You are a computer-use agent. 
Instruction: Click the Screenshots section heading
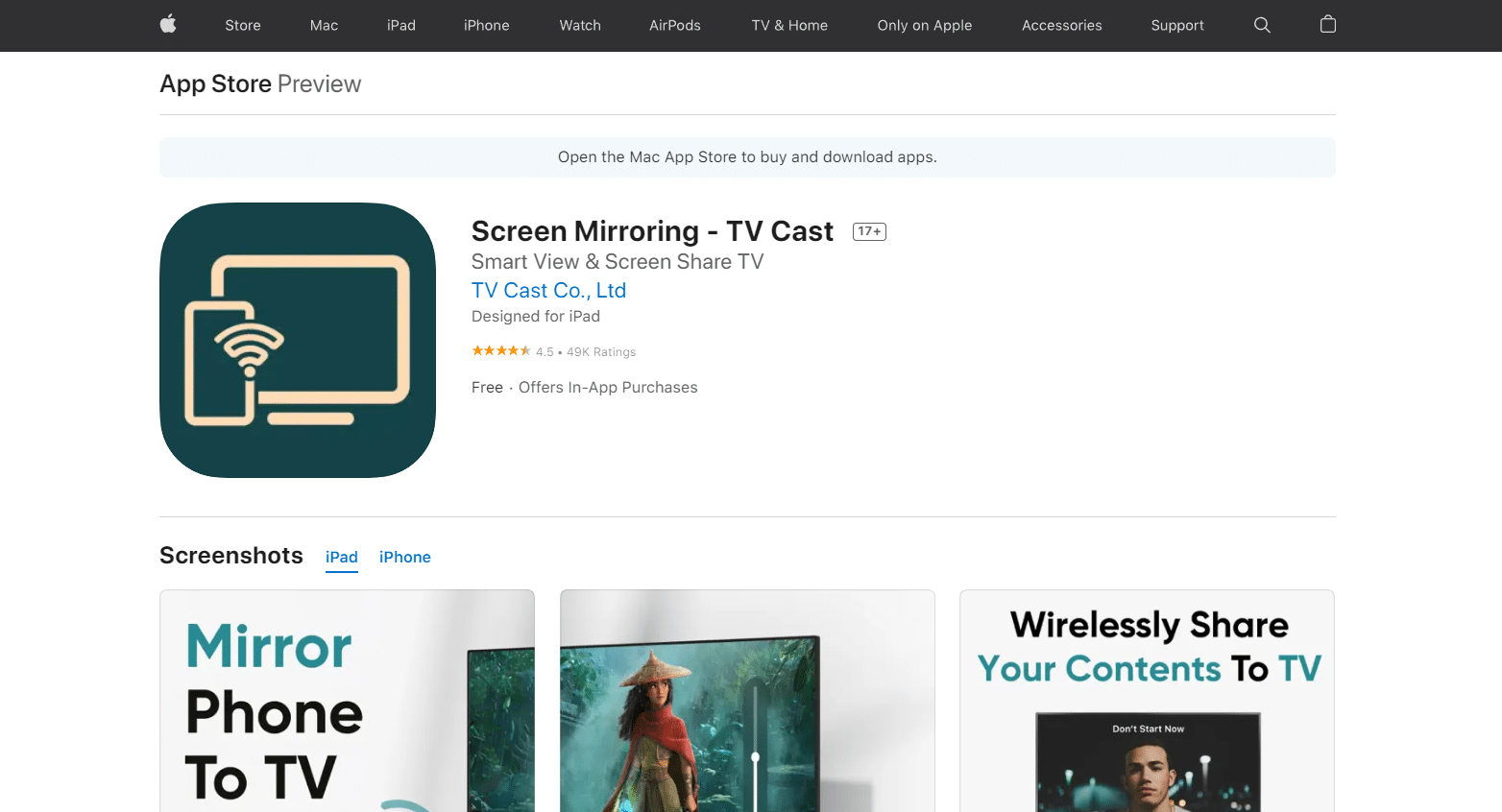pos(231,556)
